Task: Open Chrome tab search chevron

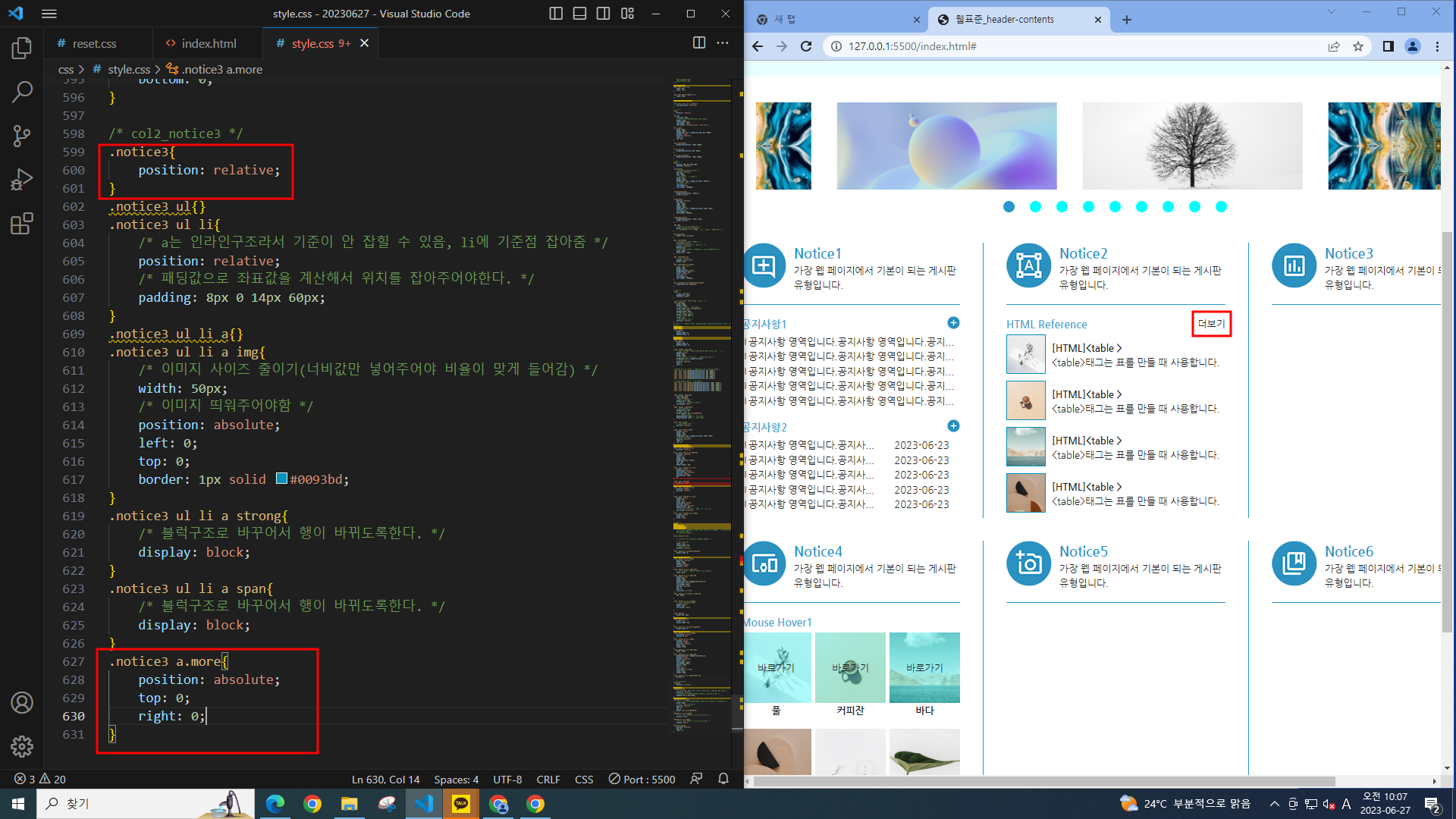Action: (x=1331, y=11)
